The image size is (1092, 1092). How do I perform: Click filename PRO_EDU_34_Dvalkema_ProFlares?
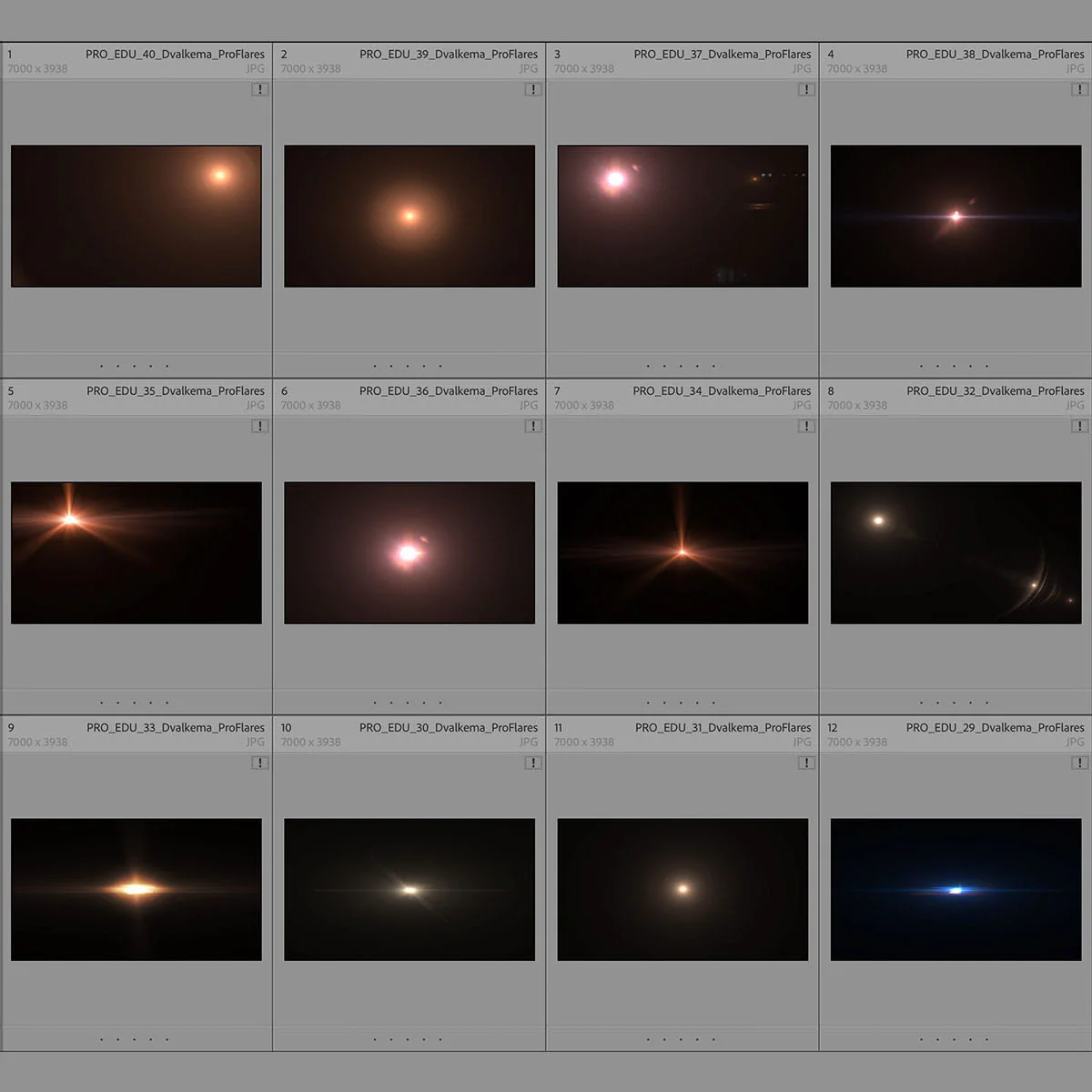[722, 391]
